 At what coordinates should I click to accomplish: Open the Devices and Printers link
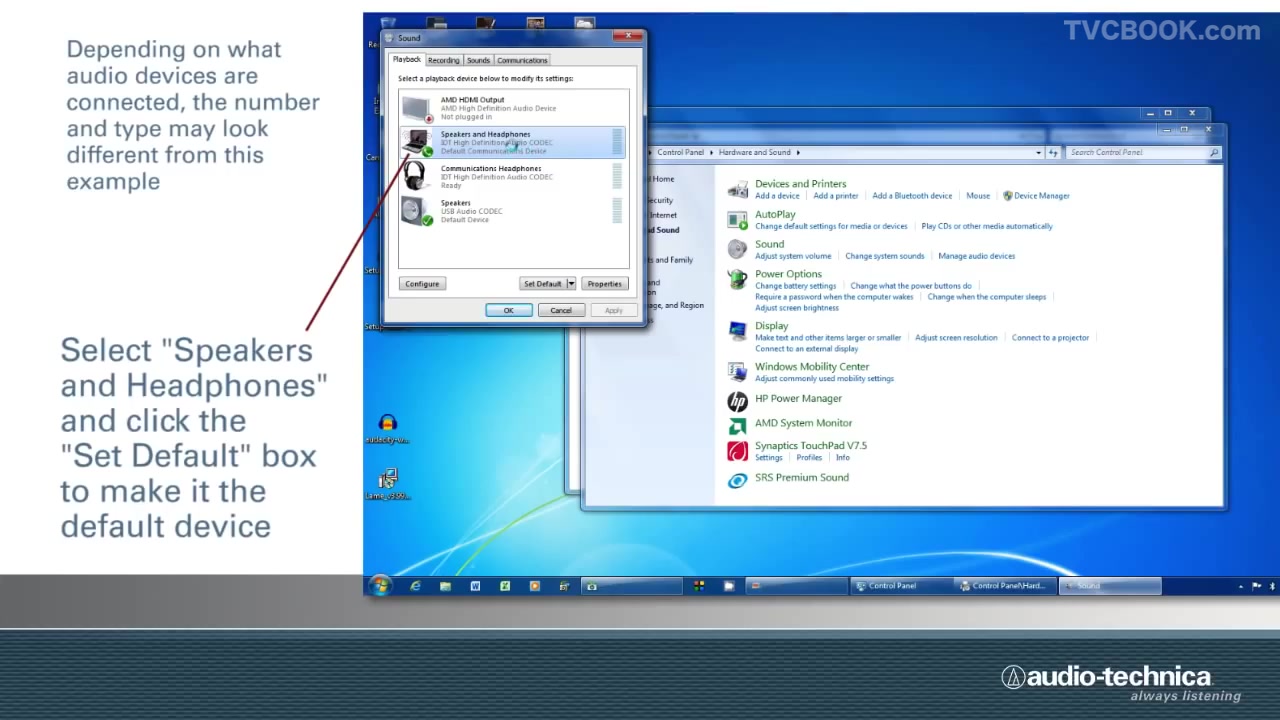click(x=800, y=184)
